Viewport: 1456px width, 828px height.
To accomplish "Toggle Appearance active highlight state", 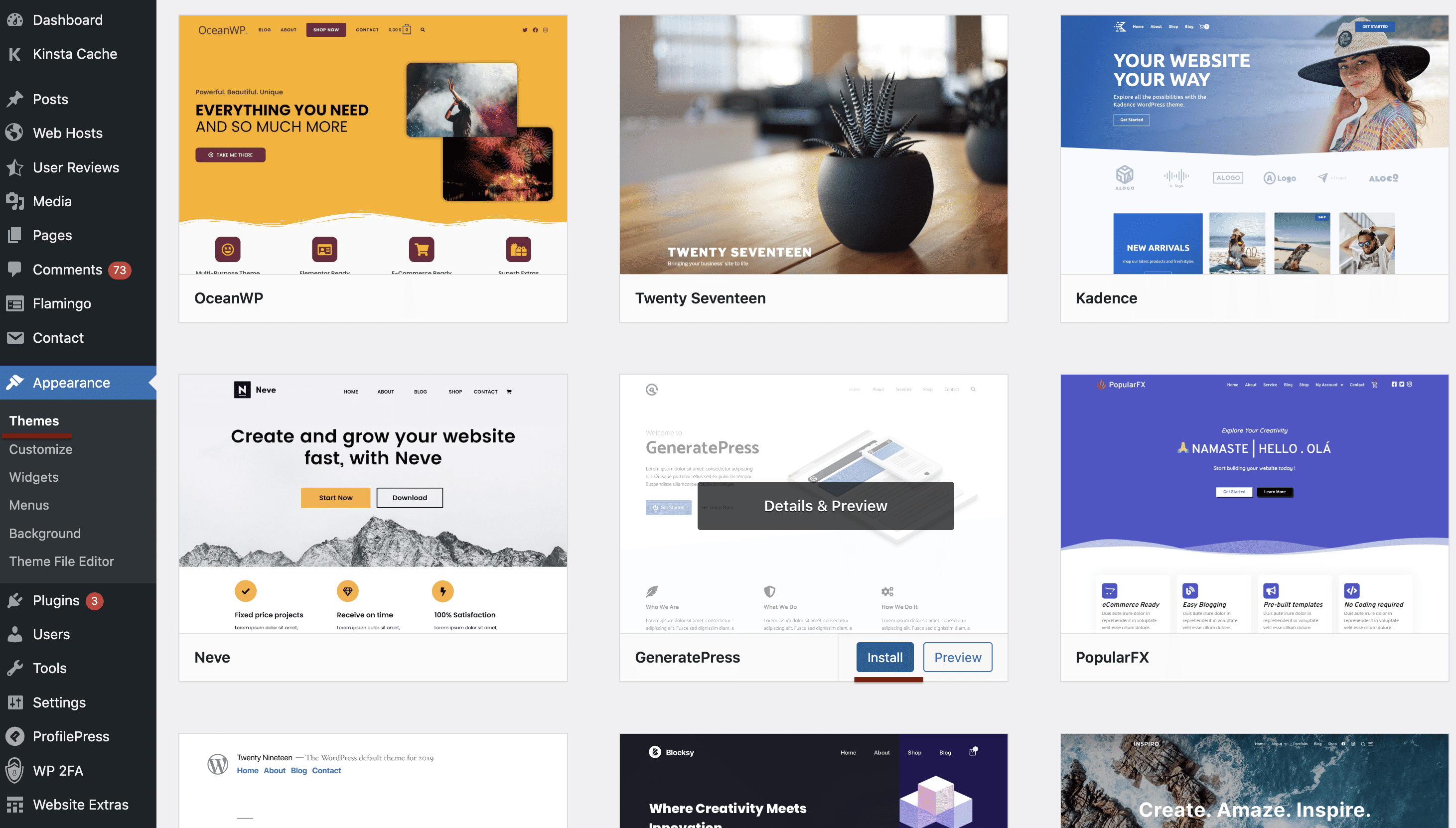I will pyautogui.click(x=71, y=381).
